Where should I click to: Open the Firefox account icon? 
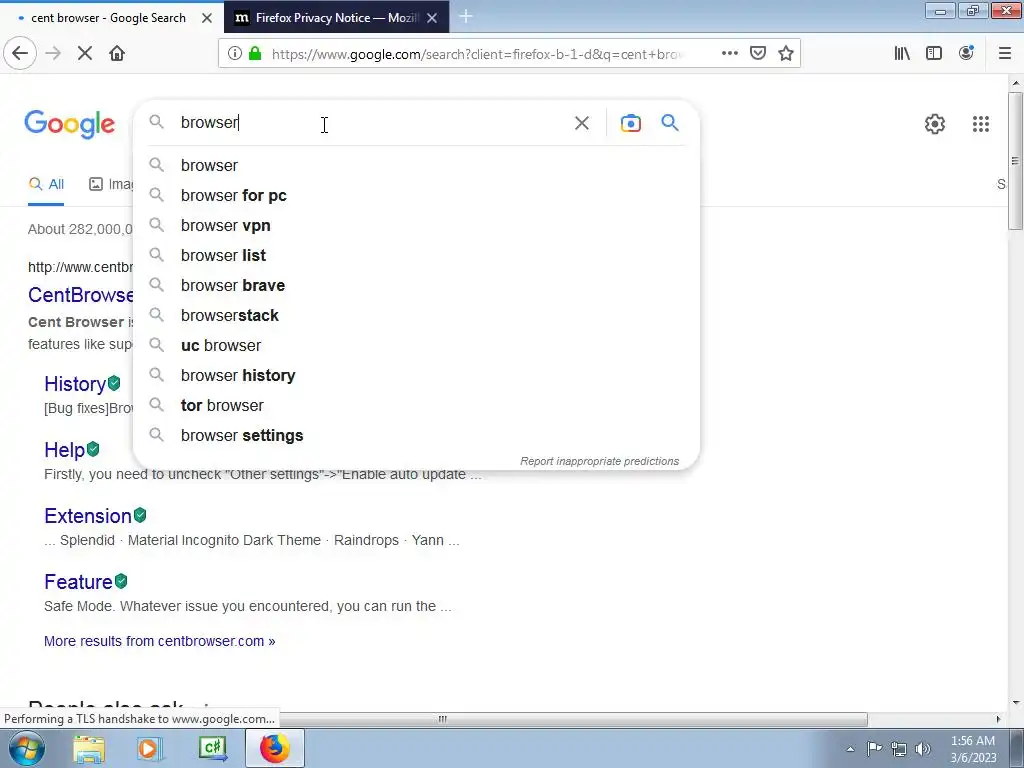point(966,53)
